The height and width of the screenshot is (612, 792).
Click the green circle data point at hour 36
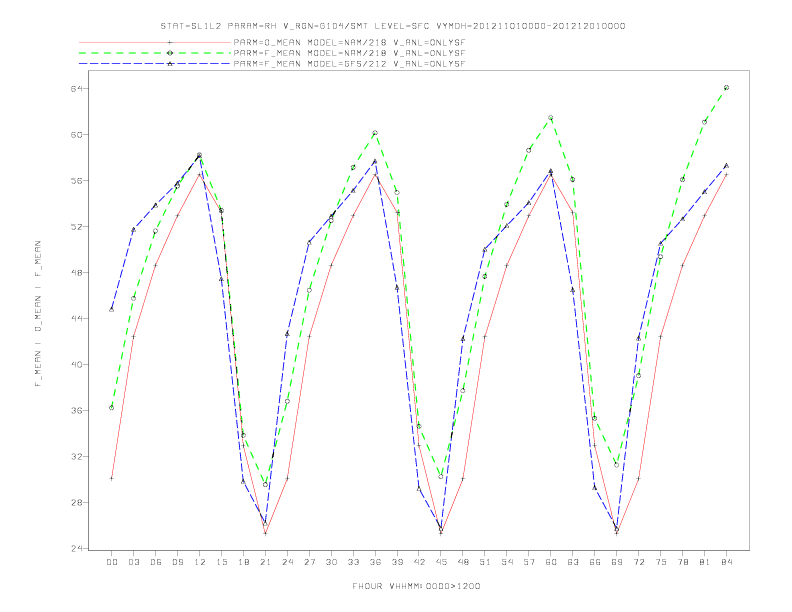[x=375, y=133]
